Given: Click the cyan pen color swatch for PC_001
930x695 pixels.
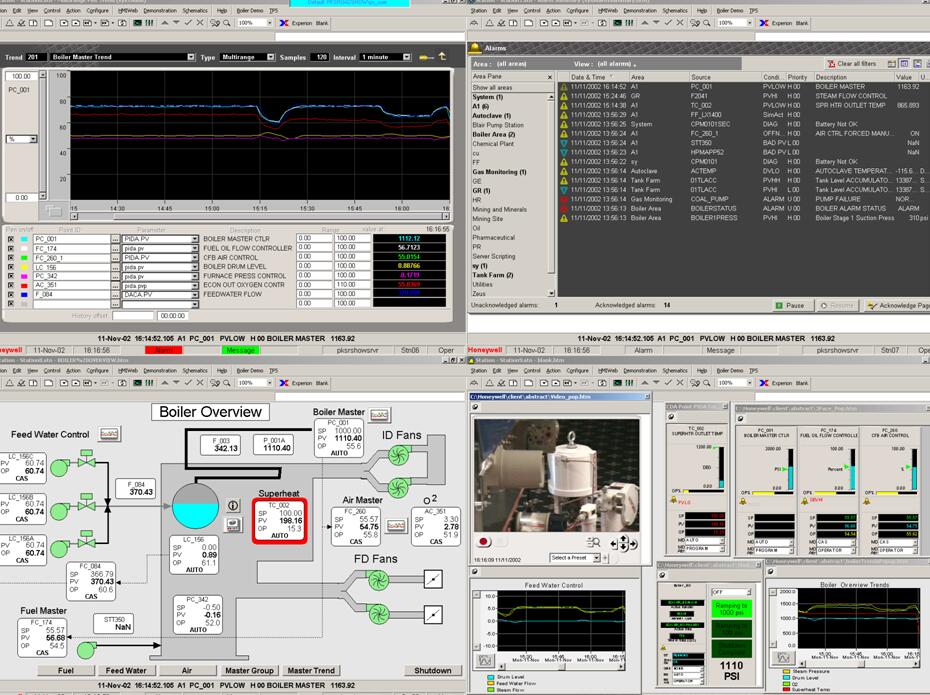Looking at the screenshot, I should tap(24, 239).
